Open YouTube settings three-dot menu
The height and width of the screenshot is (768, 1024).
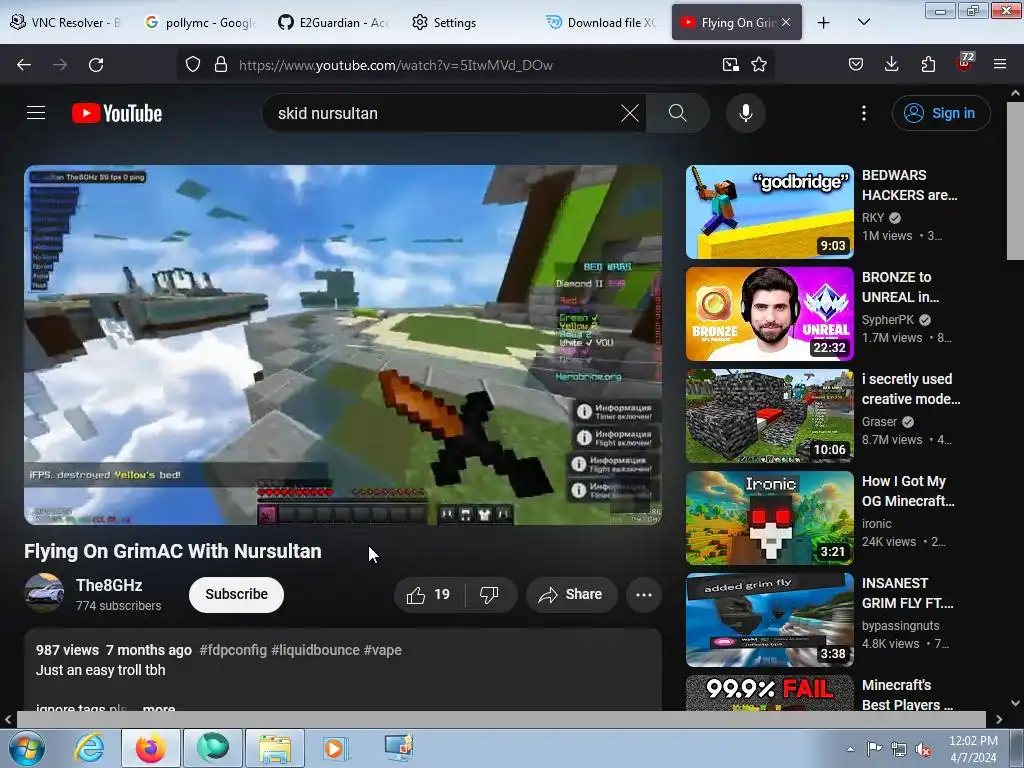click(x=863, y=113)
